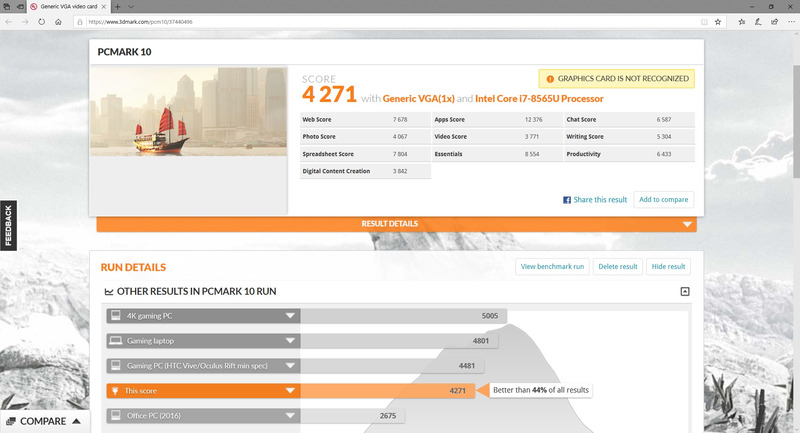Click the padlock site security icon

pyautogui.click(x=80, y=22)
